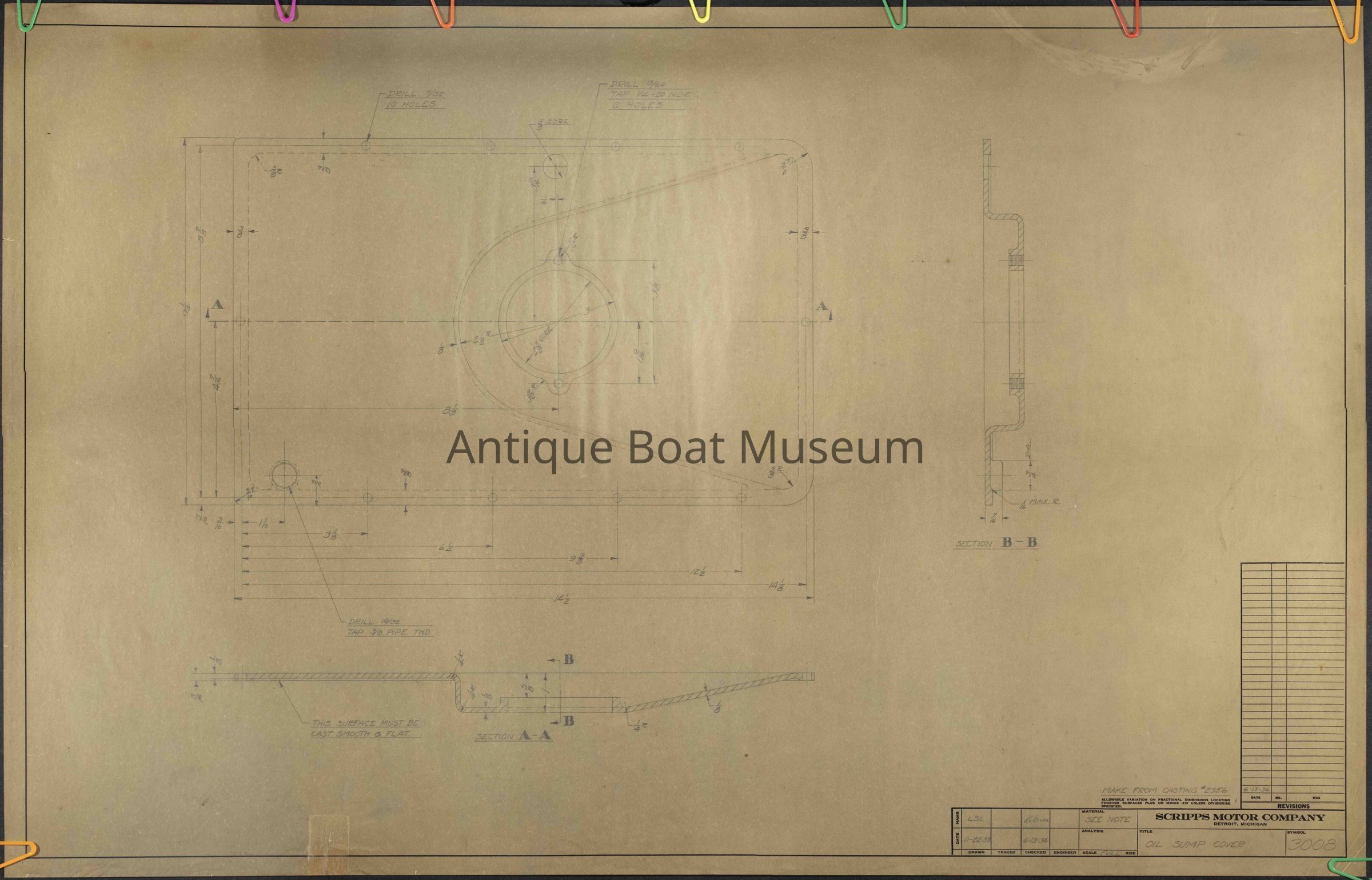The width and height of the screenshot is (1372, 880).
Task: Click the Make From Casting #2356 note
Action: coord(1164,790)
